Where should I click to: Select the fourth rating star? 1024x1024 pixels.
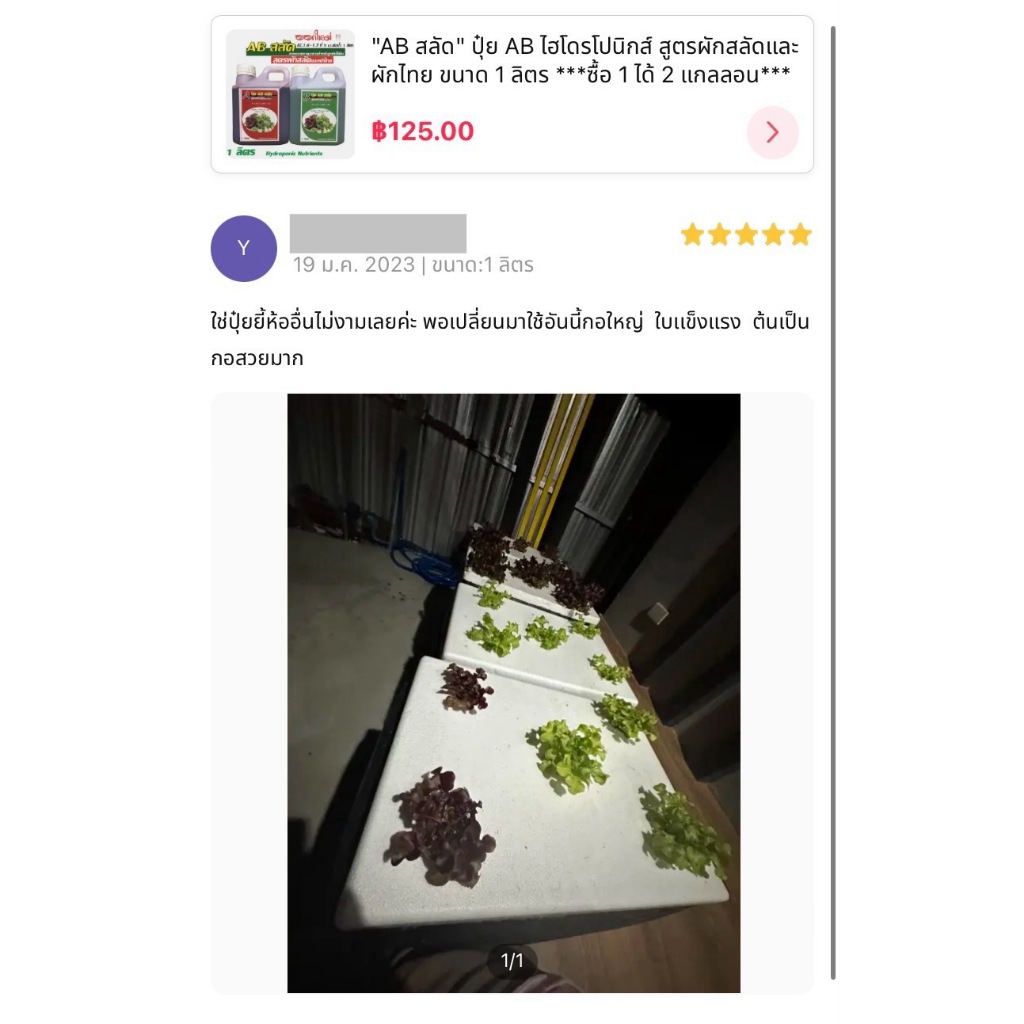pos(773,234)
